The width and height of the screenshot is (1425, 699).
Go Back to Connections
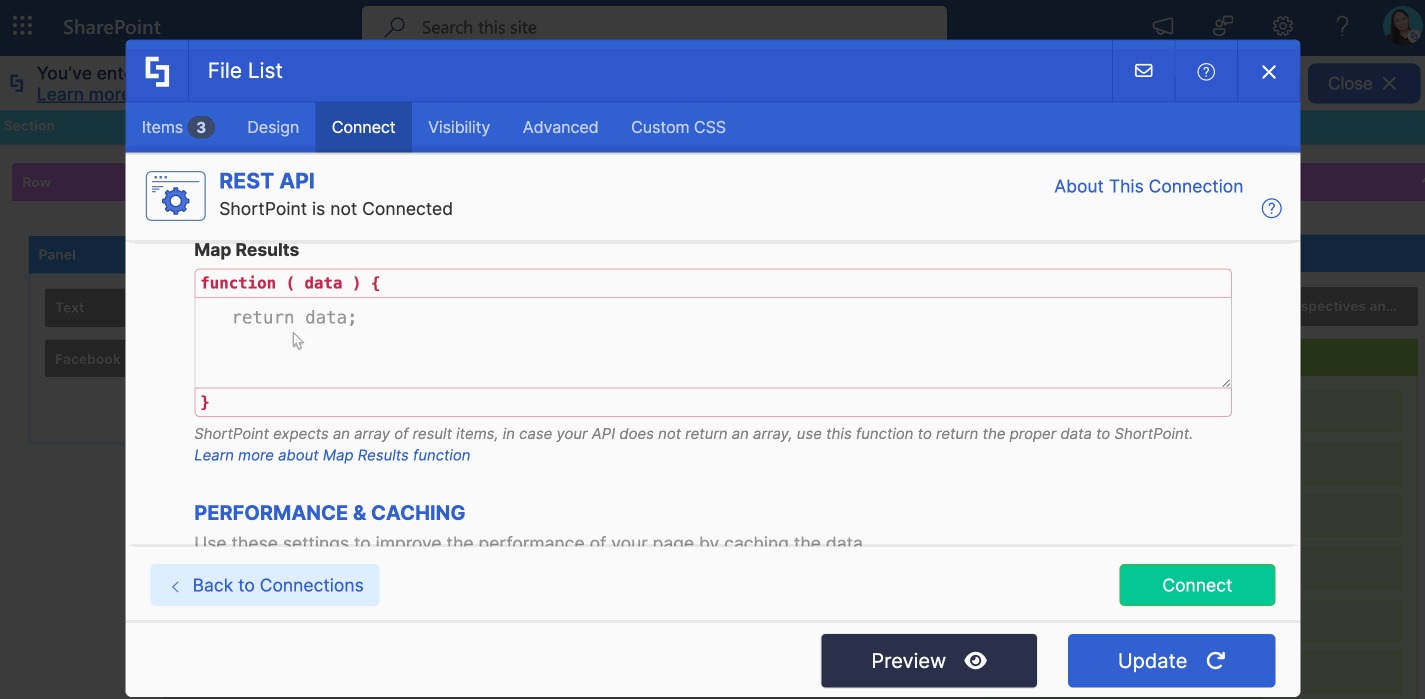265,585
